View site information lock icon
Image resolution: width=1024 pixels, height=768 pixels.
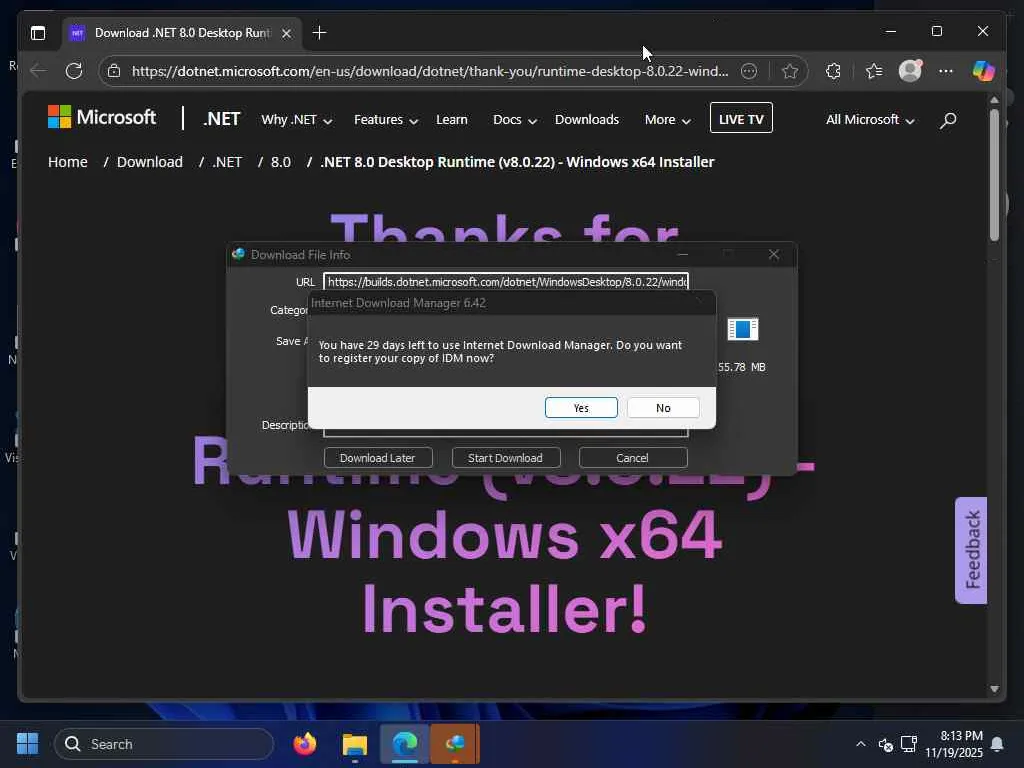114,71
